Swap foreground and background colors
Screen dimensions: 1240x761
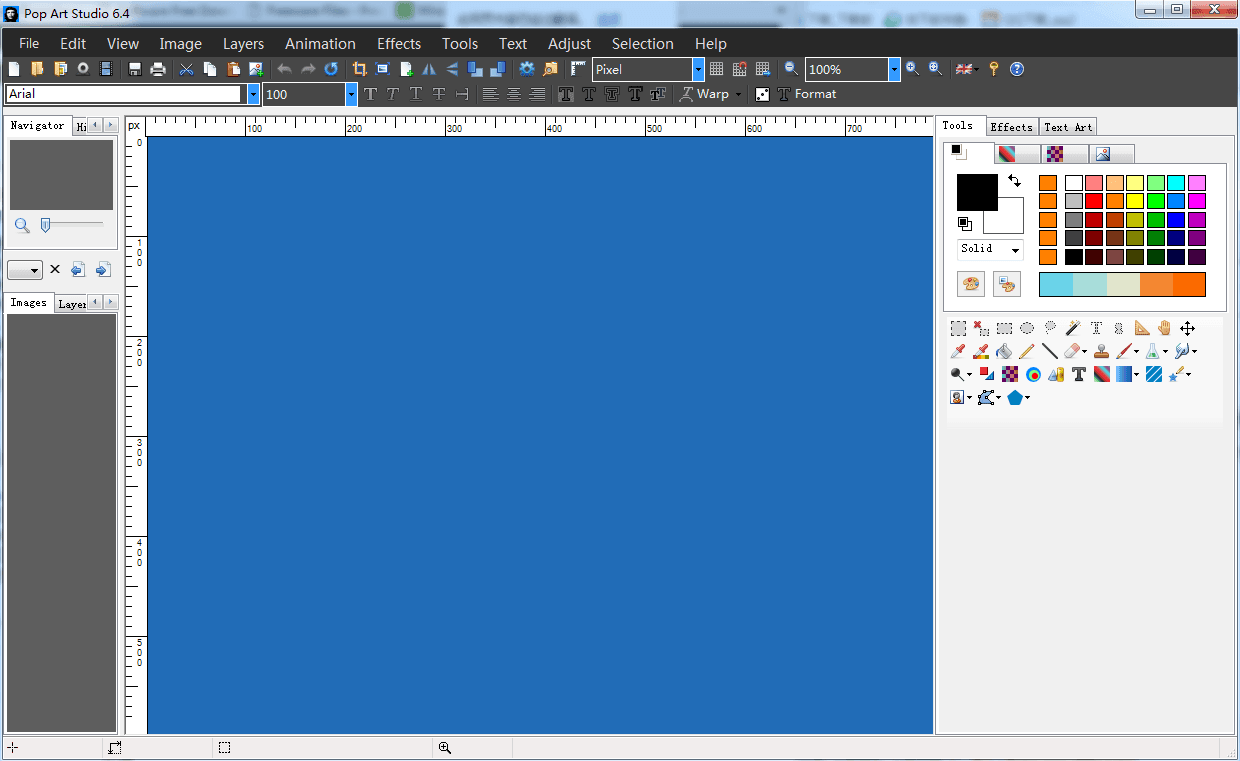(1014, 181)
